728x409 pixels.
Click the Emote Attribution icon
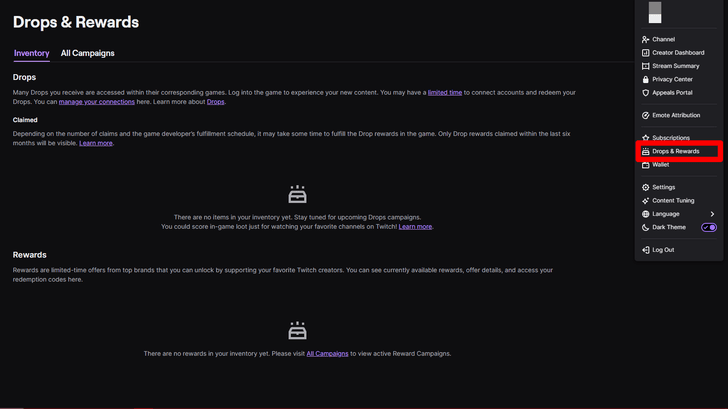pyautogui.click(x=646, y=115)
